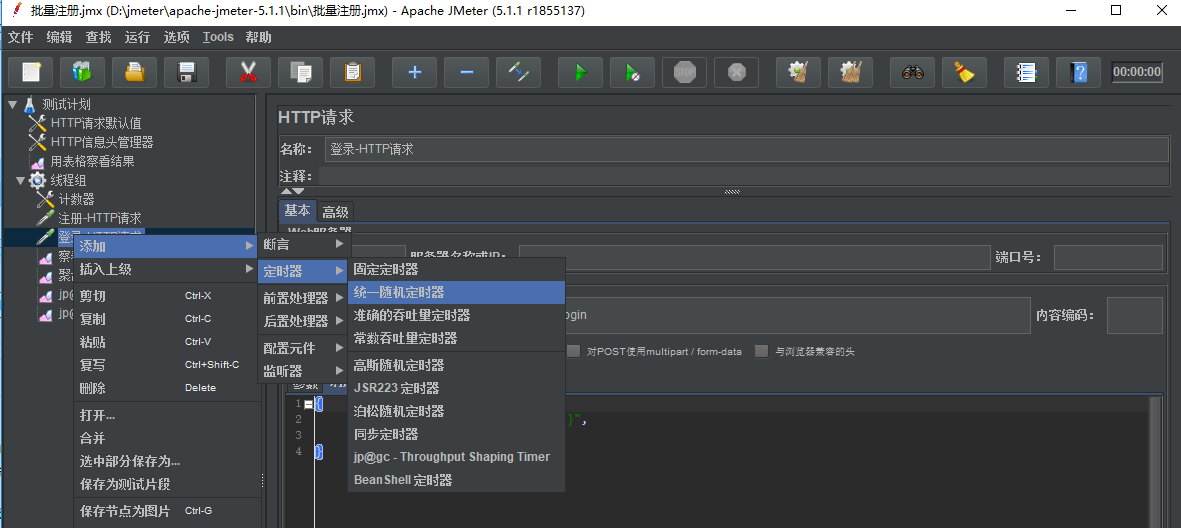Choose BeanShell 定时器 menu item
The width and height of the screenshot is (1181, 528).
tap(456, 481)
